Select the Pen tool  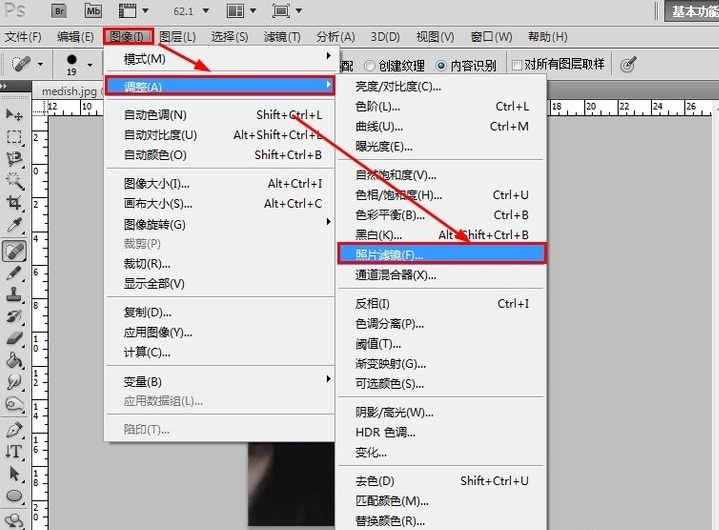click(14, 430)
